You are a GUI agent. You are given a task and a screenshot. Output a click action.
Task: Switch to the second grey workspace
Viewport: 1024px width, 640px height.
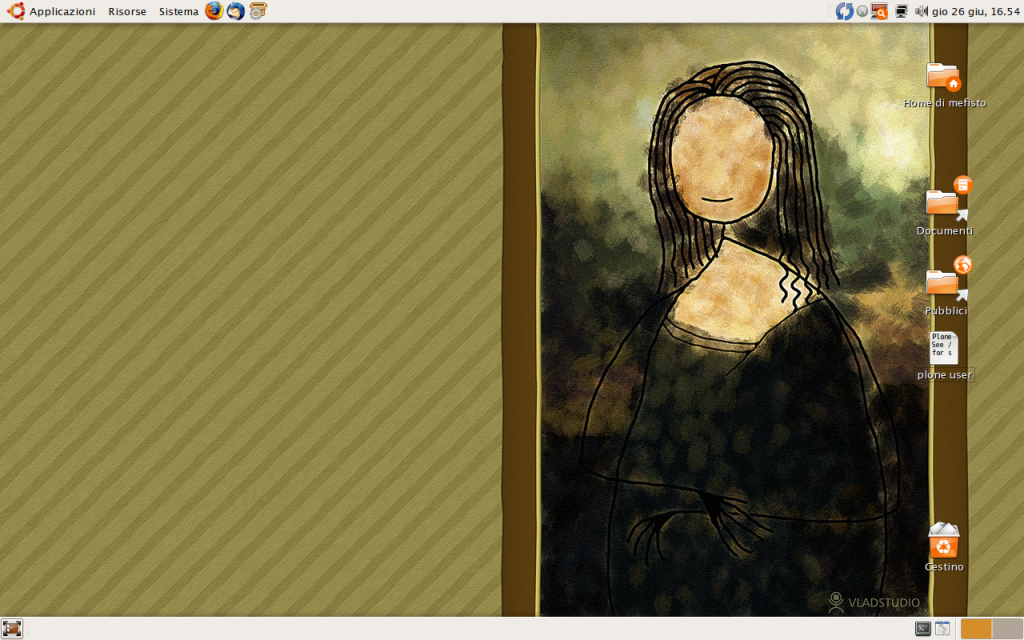(1008, 629)
